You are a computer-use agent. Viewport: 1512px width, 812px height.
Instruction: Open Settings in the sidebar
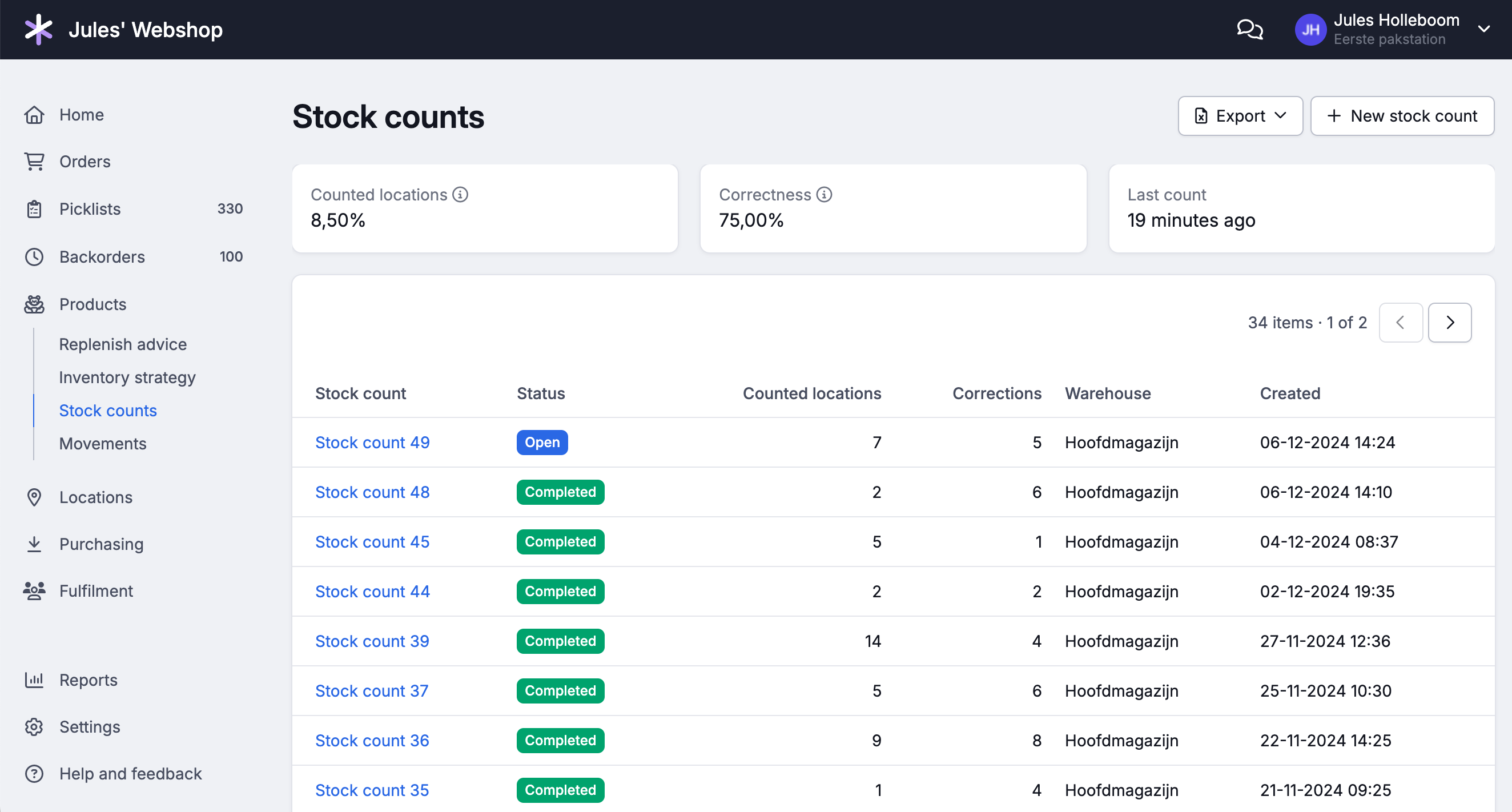click(90, 727)
